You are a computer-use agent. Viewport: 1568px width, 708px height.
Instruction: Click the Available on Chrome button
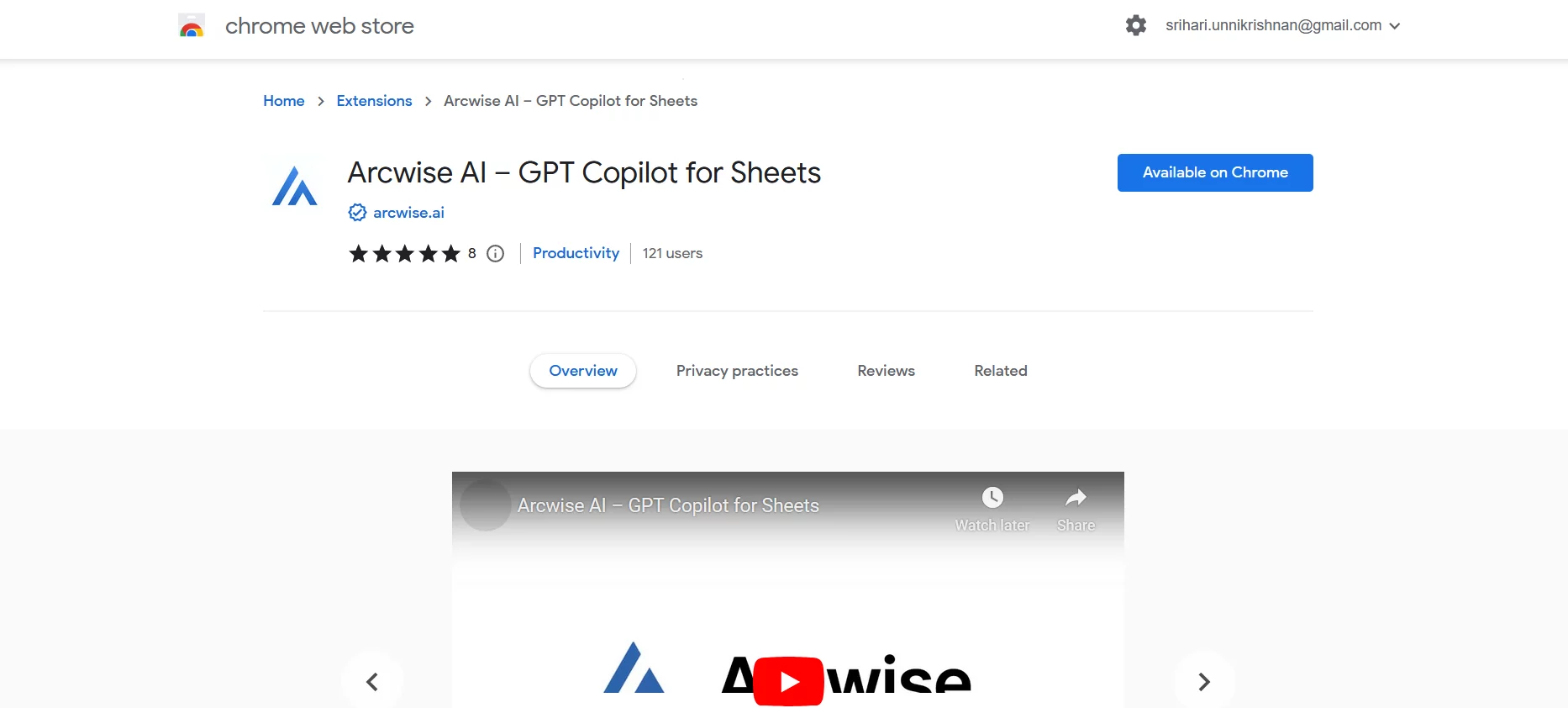pos(1215,172)
